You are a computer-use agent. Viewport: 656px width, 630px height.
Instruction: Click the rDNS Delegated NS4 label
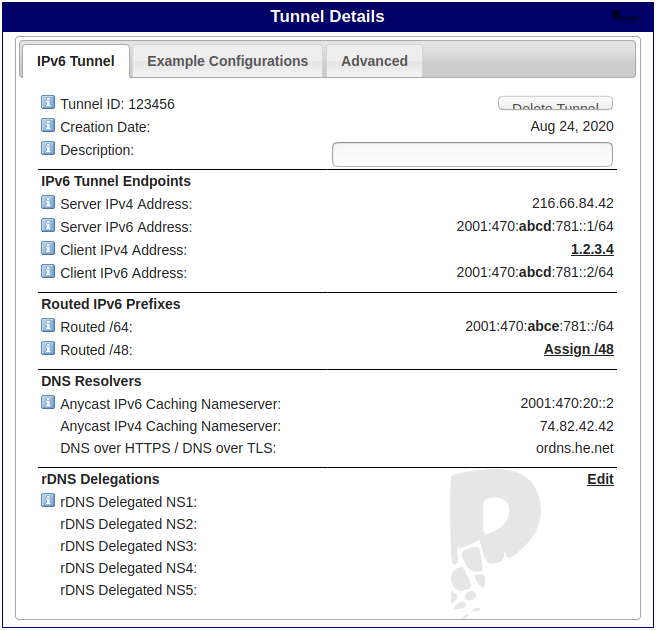[x=128, y=568]
